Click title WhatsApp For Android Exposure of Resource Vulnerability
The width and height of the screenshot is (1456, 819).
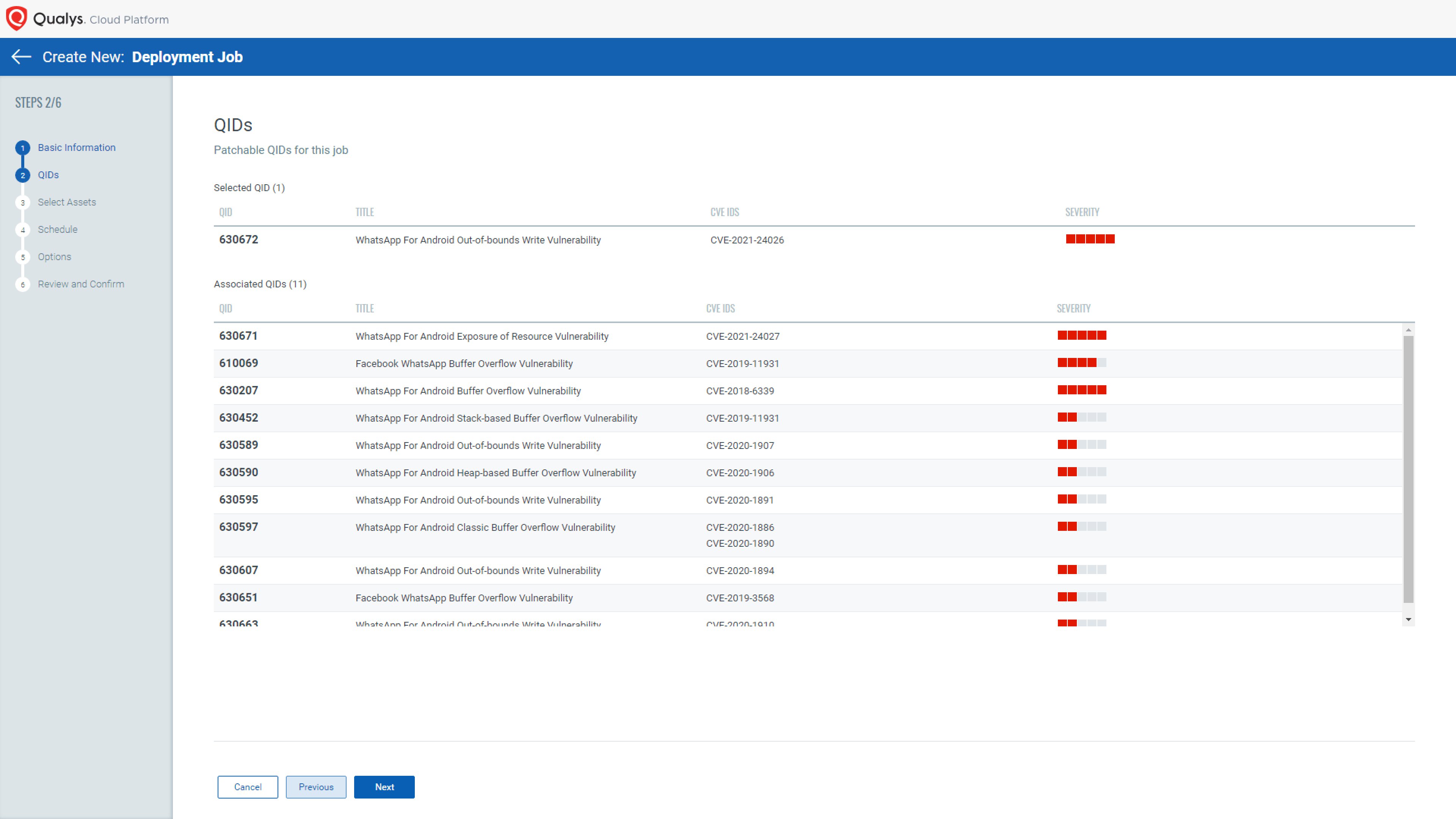pos(482,336)
